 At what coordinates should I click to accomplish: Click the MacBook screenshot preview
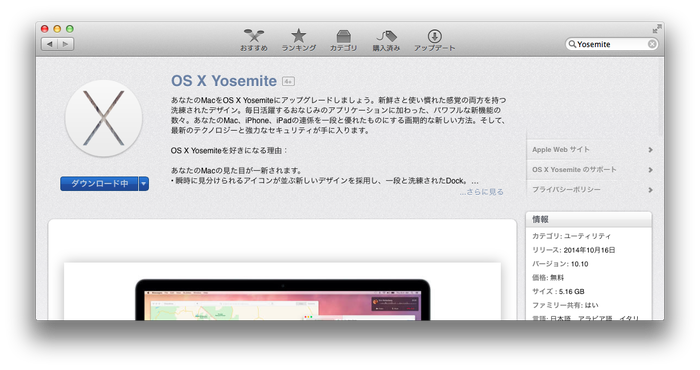click(282, 299)
